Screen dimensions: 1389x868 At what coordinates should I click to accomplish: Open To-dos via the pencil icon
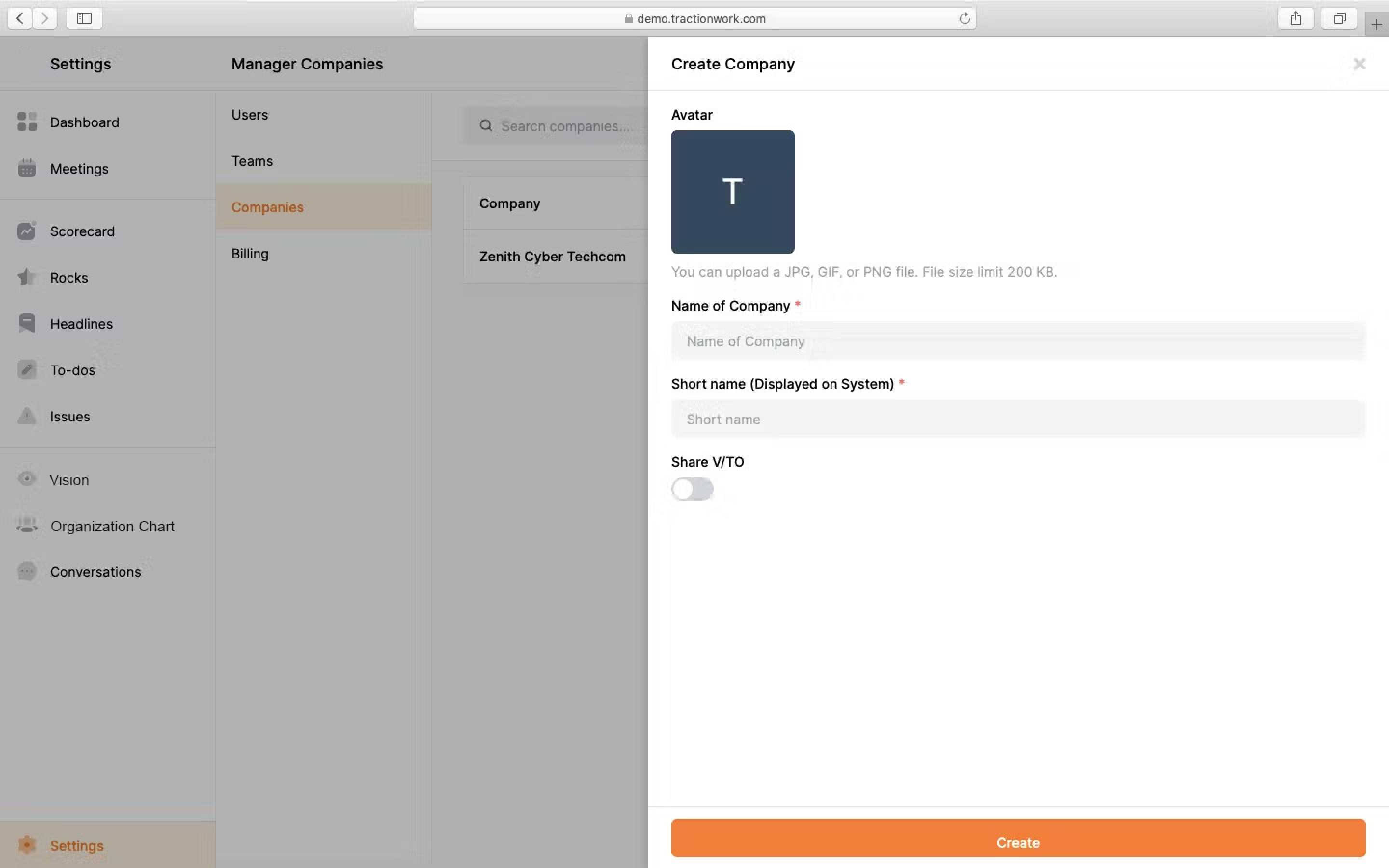(27, 370)
